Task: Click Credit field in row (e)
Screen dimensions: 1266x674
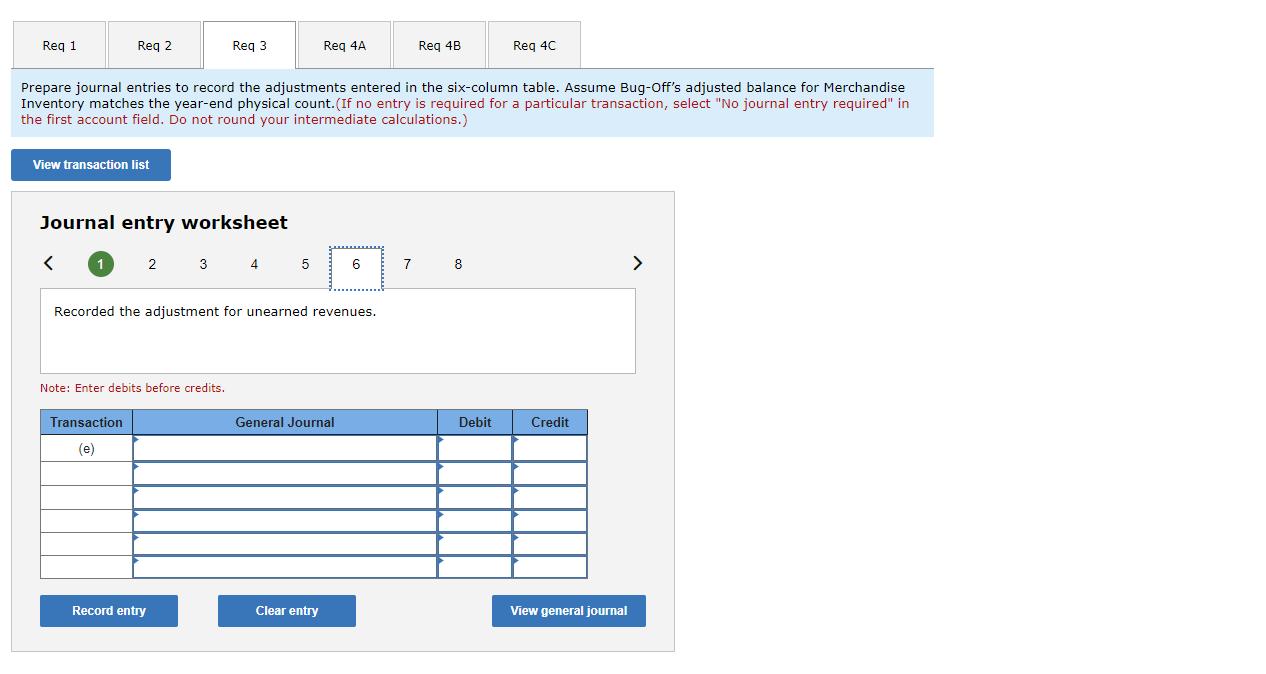Action: [x=550, y=448]
